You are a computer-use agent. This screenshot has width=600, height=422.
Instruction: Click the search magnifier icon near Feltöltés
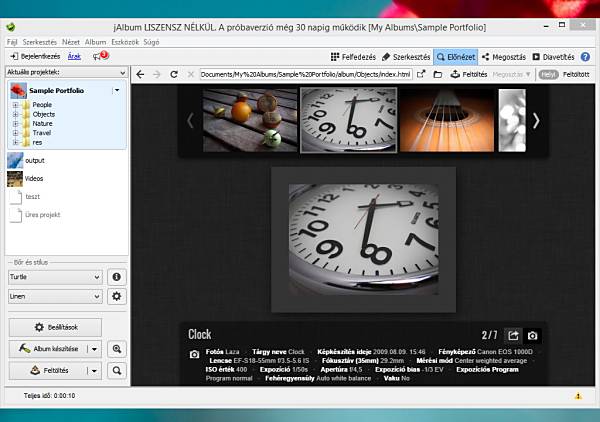[117, 371]
